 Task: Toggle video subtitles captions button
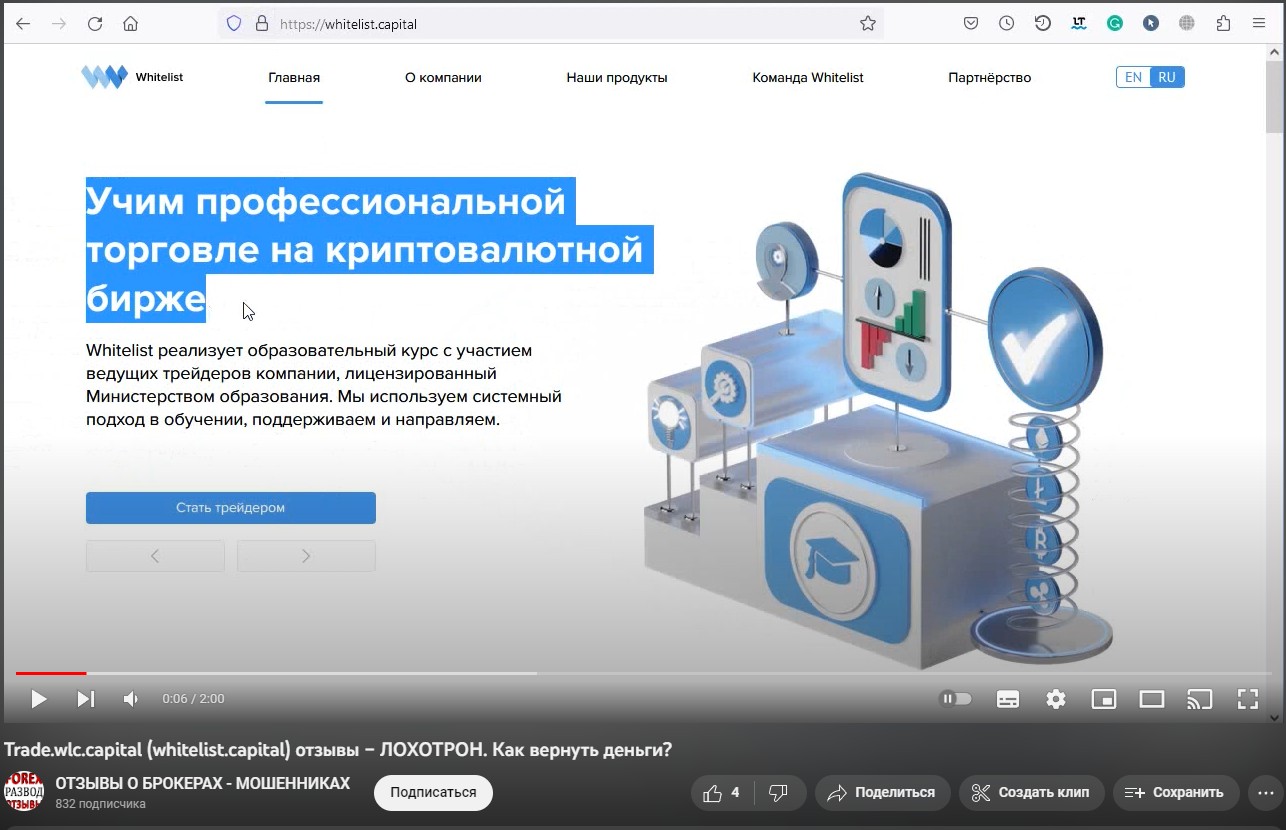1008,699
